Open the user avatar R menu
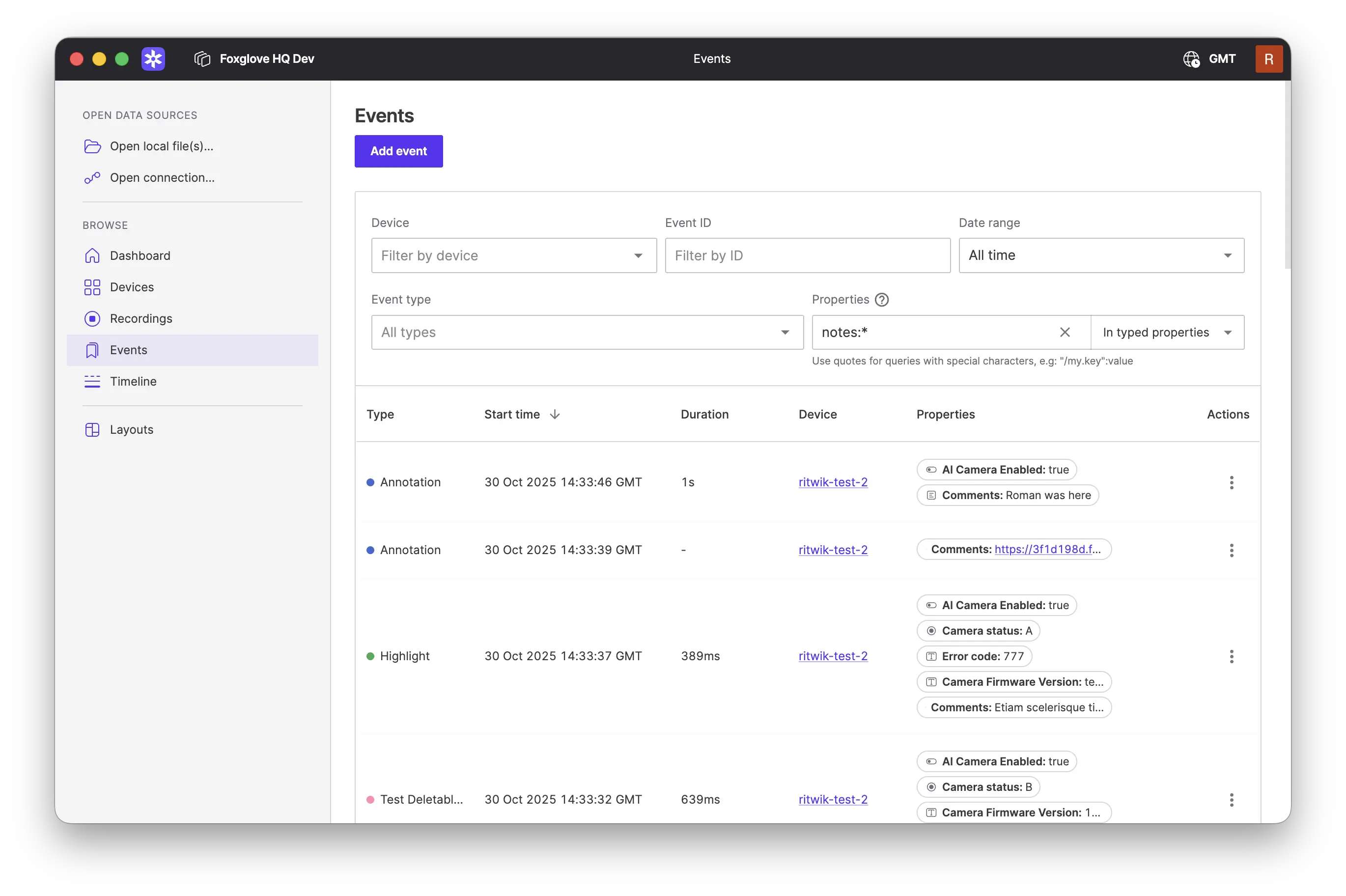Image resolution: width=1346 pixels, height=896 pixels. [1268, 59]
